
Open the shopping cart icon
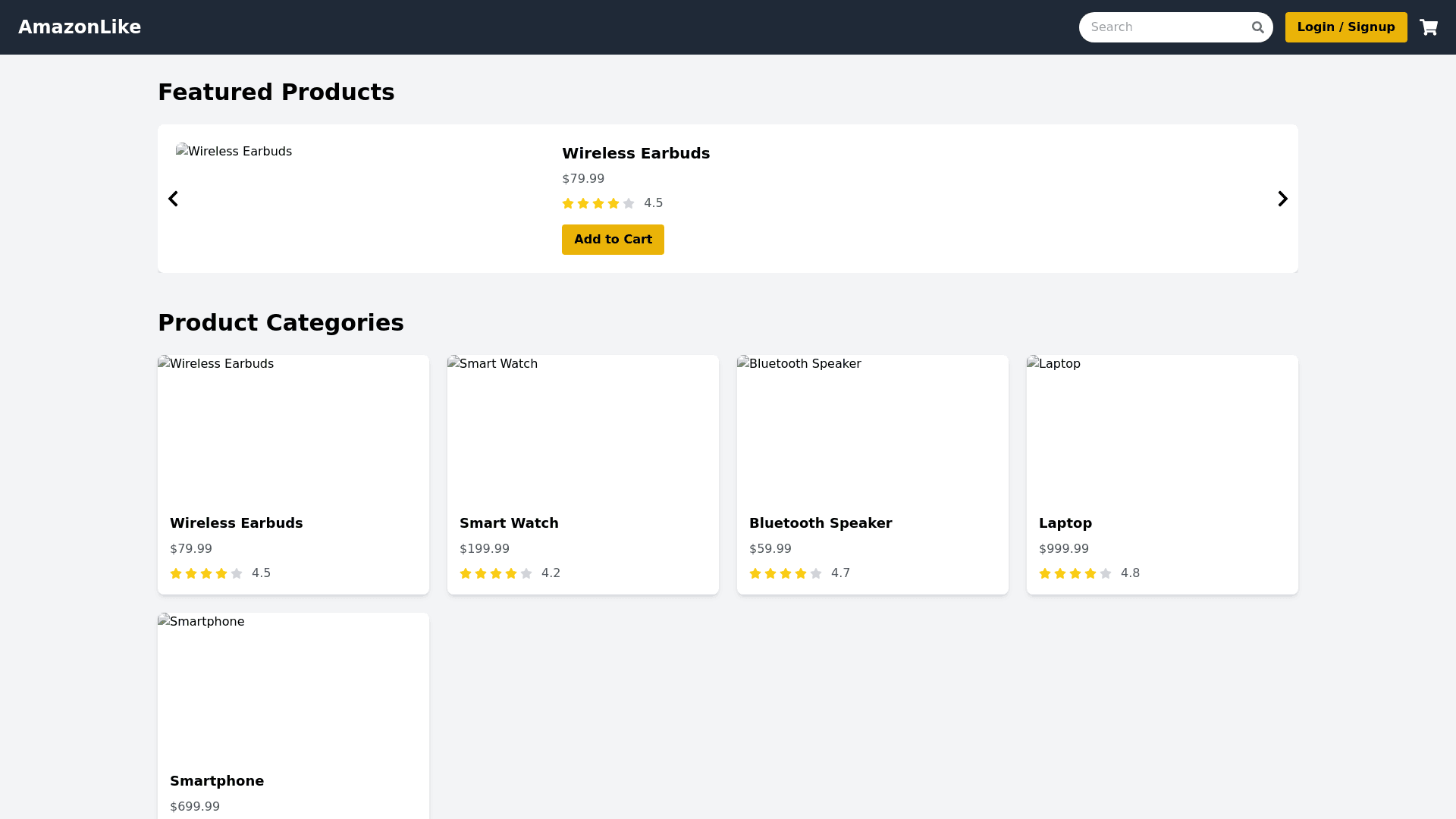click(x=1429, y=27)
